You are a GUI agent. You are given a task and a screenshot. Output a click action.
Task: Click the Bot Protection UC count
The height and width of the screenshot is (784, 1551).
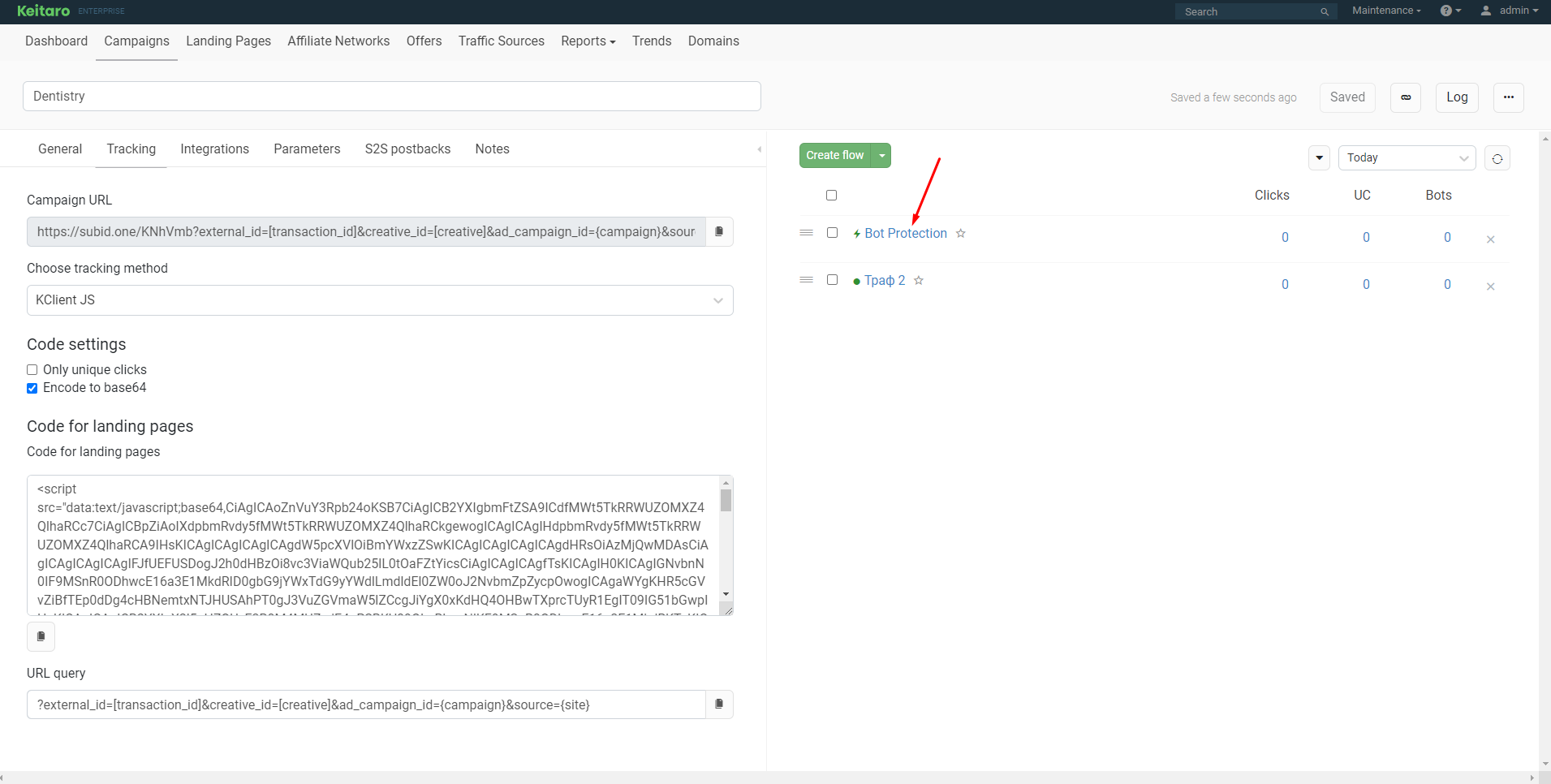(x=1366, y=238)
